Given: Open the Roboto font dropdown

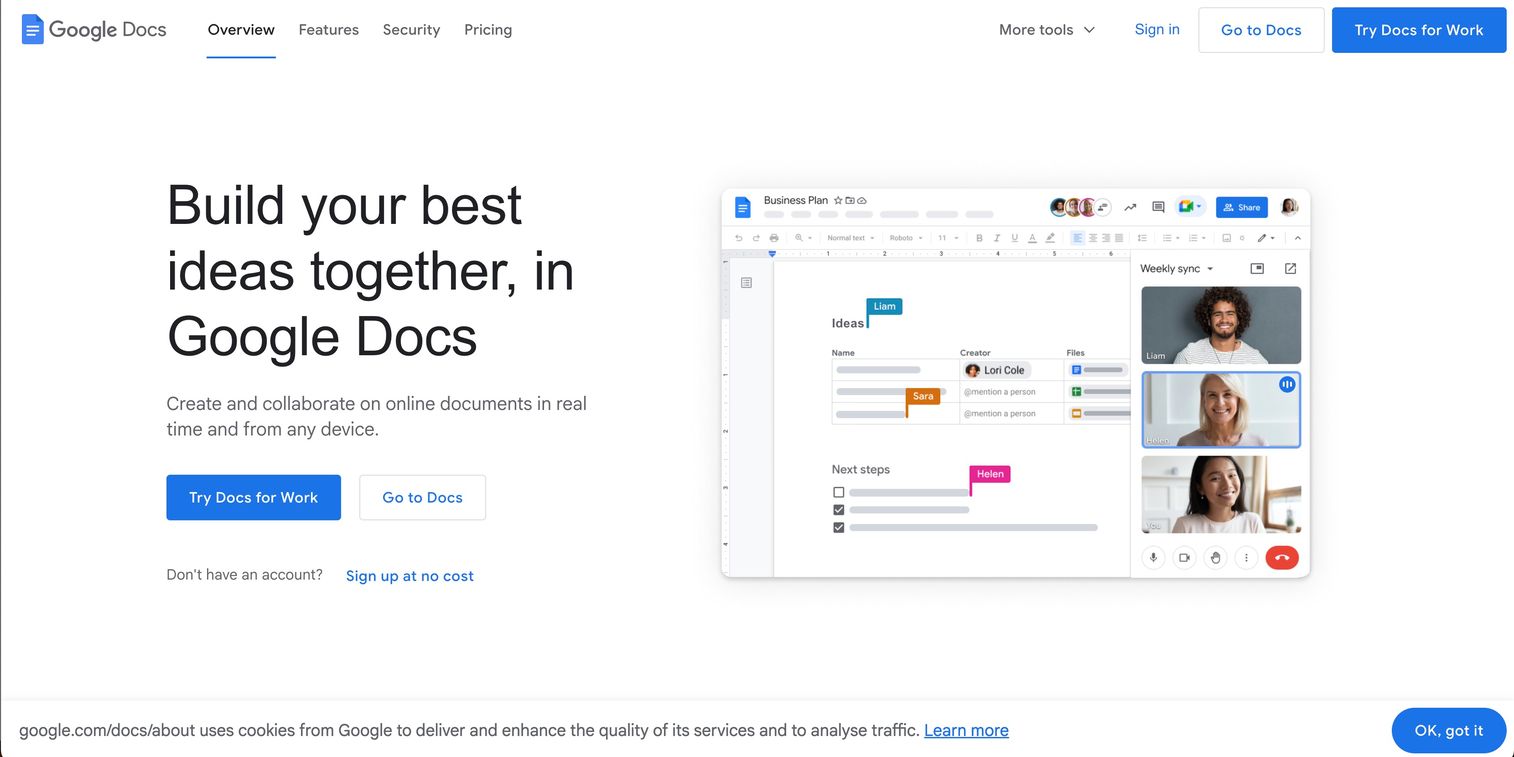Looking at the screenshot, I should [905, 238].
